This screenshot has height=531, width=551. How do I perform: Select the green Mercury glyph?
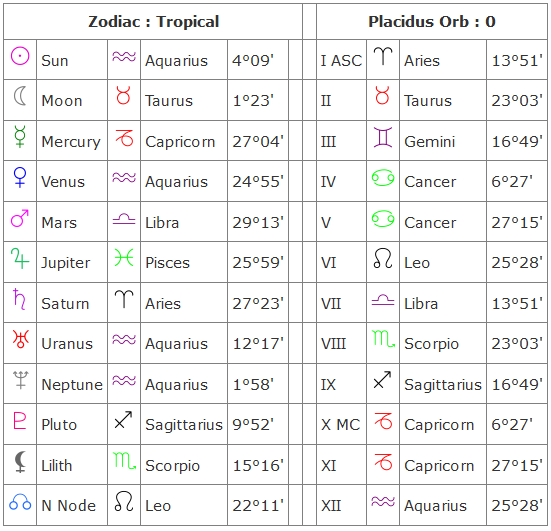(x=20, y=137)
